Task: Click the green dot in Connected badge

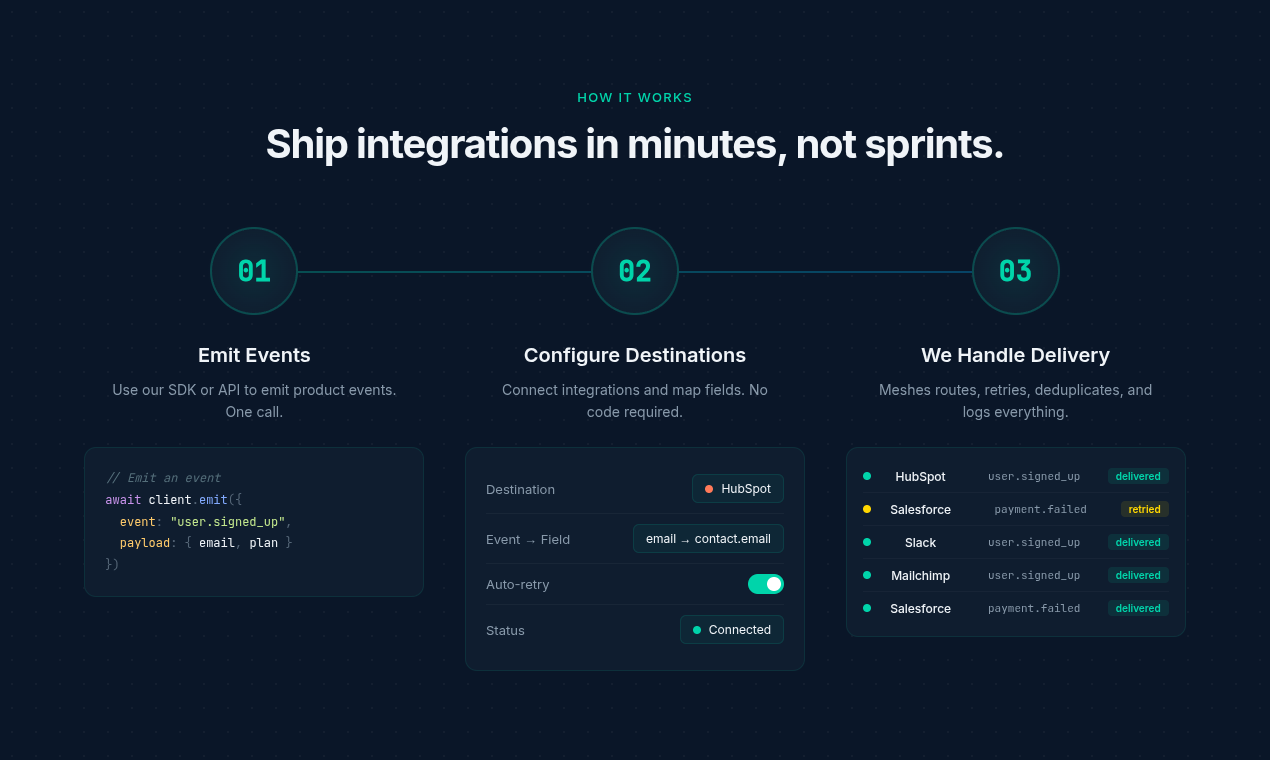Action: coord(697,630)
